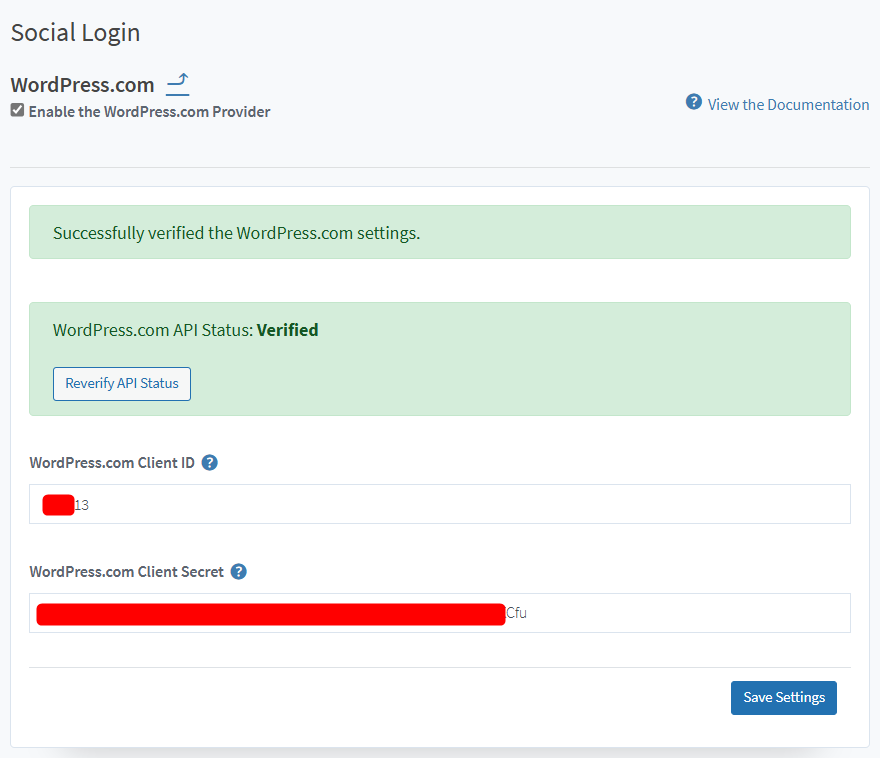Click the red redacted block in Client ID
Image resolution: width=880 pixels, height=758 pixels.
pyautogui.click(x=58, y=505)
